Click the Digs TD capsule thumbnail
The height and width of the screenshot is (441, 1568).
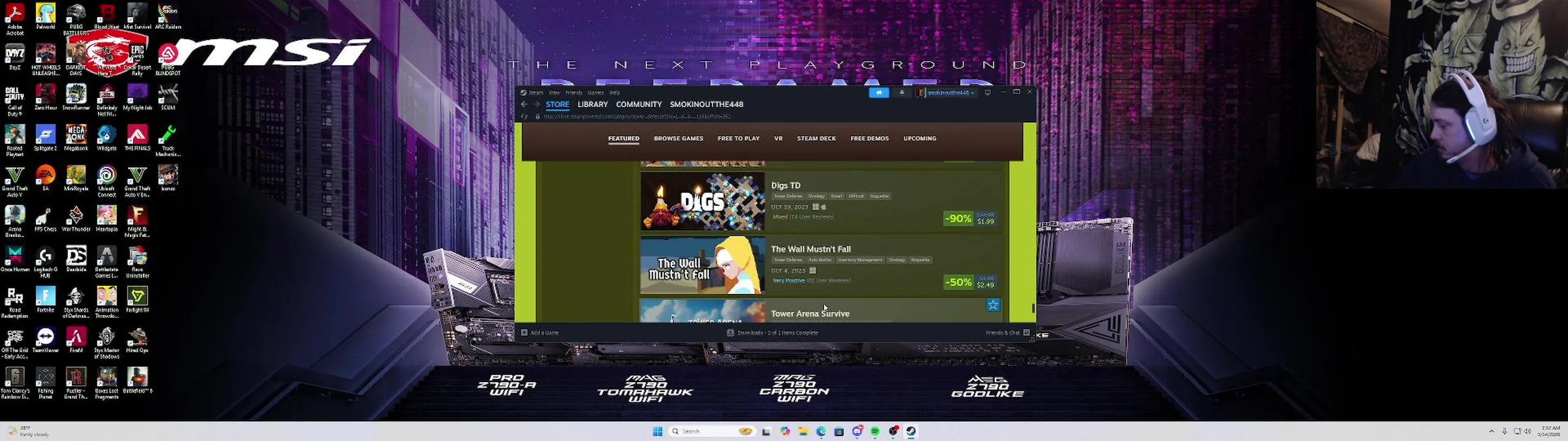703,201
